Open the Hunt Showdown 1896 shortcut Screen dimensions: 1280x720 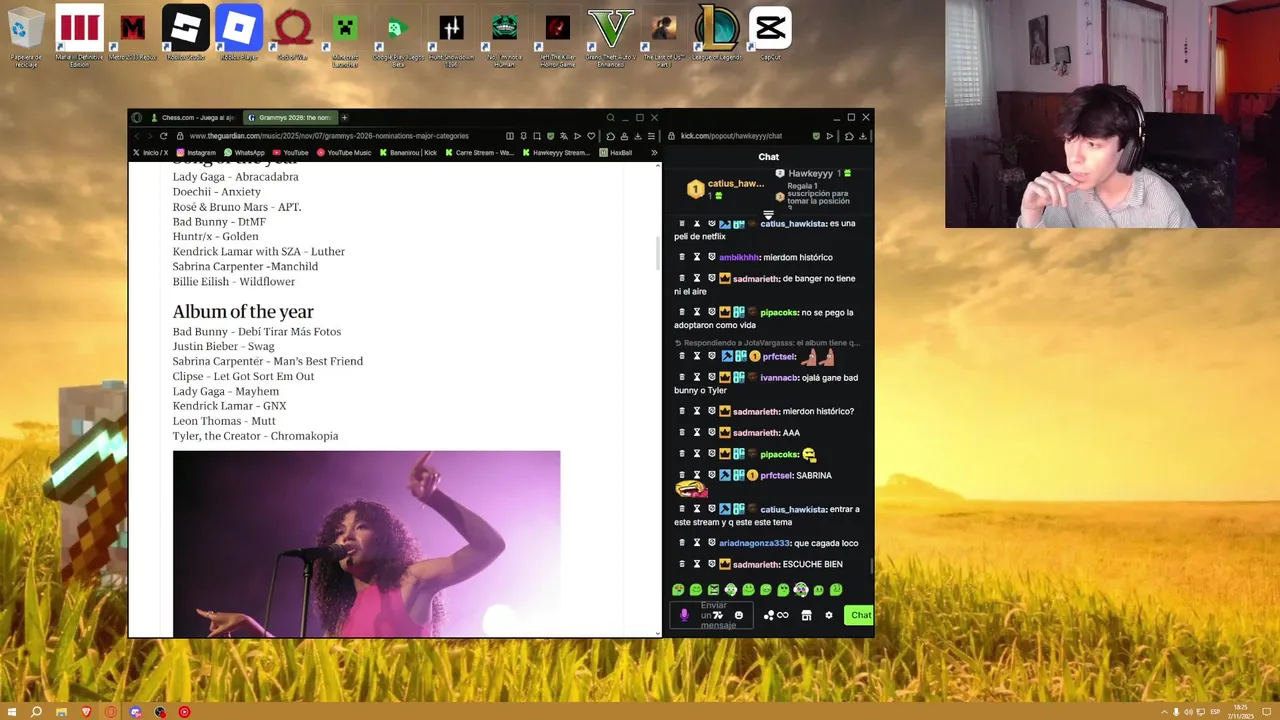[x=451, y=36]
